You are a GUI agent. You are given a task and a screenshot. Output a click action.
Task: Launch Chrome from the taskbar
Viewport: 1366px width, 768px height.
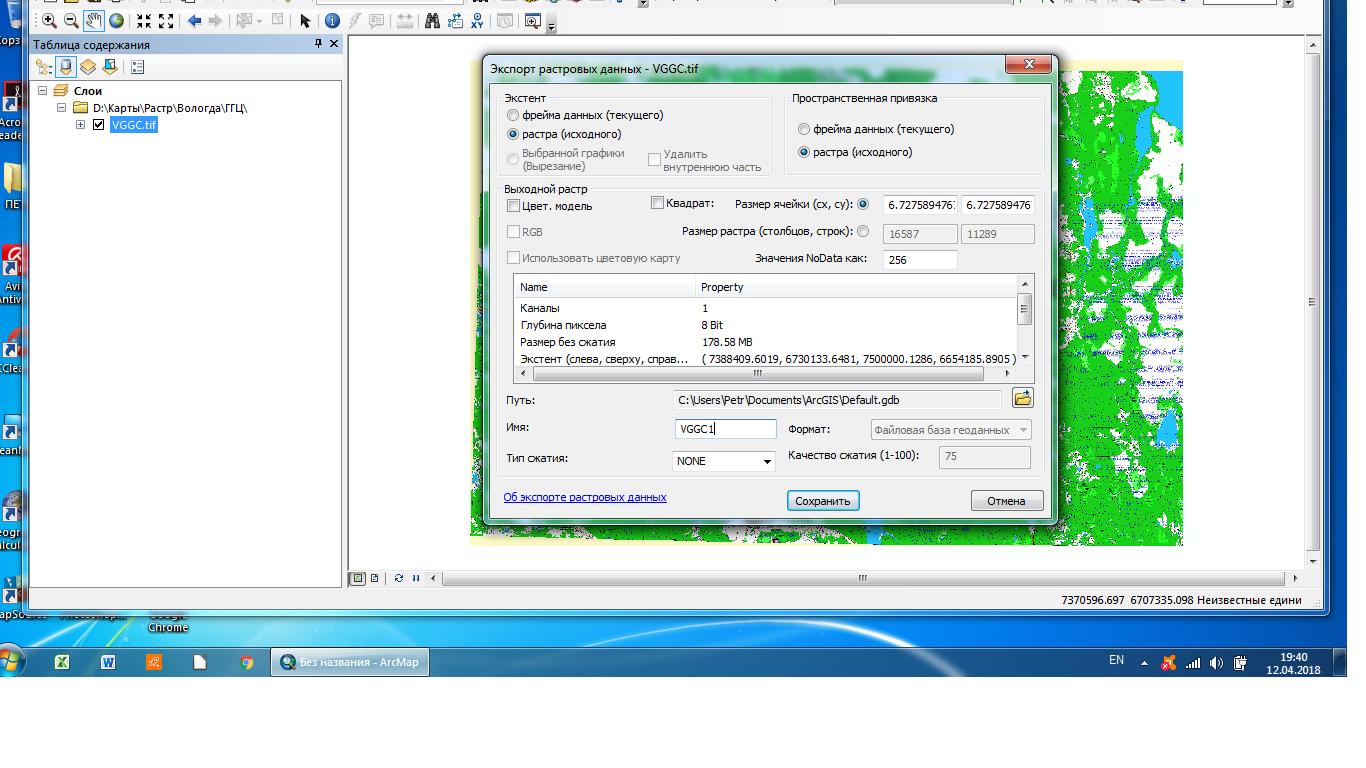point(247,662)
